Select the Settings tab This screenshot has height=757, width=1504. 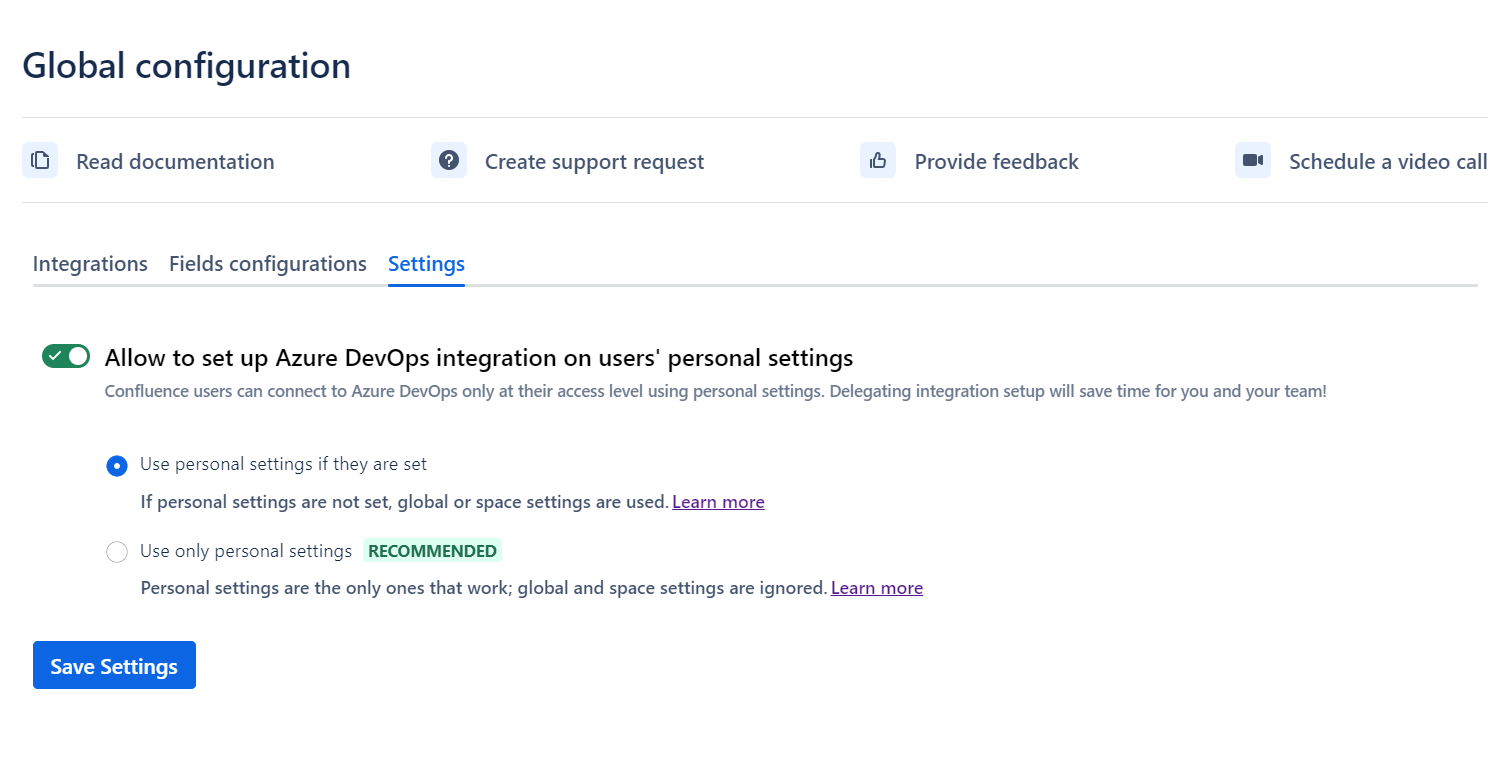pos(426,264)
